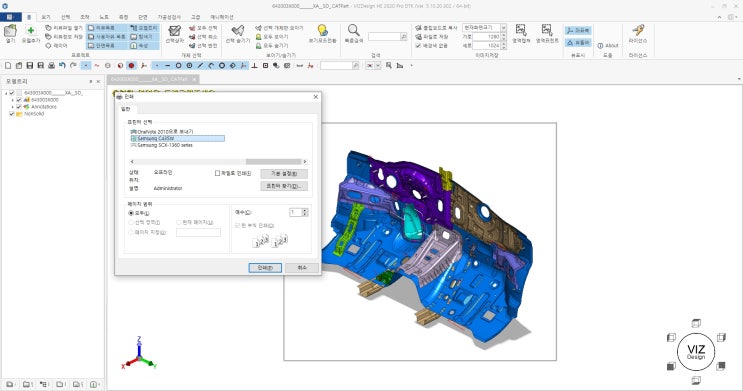Screen dimensions: 743x391
Task: Open the 측정 ribbon tab
Action: (x=123, y=17)
